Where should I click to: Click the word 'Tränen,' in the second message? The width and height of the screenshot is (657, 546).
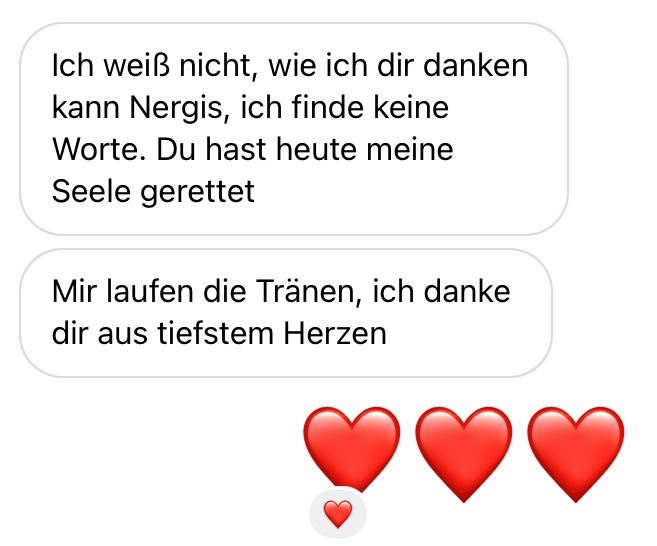point(309,292)
